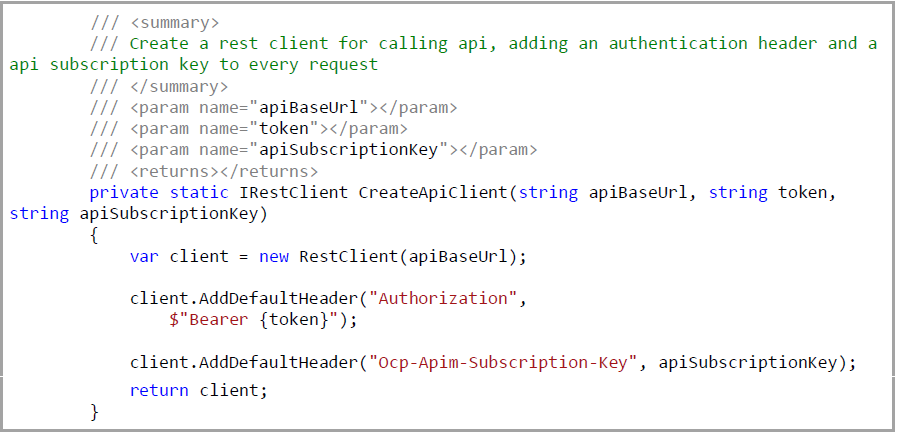Viewport: 898px width, 434px height.
Task: Click the 'var' keyword
Action: [144, 256]
